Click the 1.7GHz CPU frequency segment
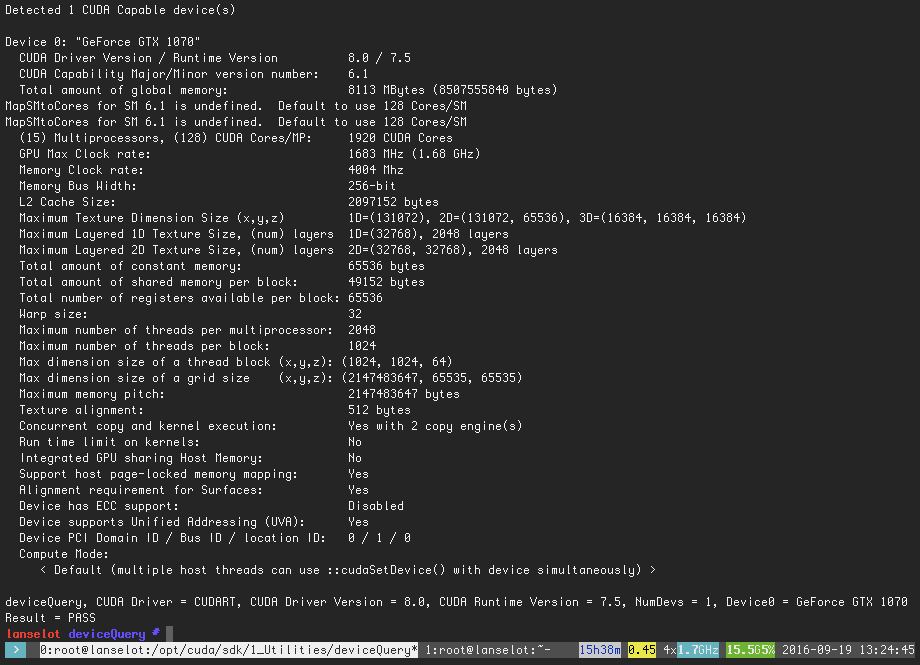Image resolution: width=920 pixels, height=665 pixels. point(698,650)
